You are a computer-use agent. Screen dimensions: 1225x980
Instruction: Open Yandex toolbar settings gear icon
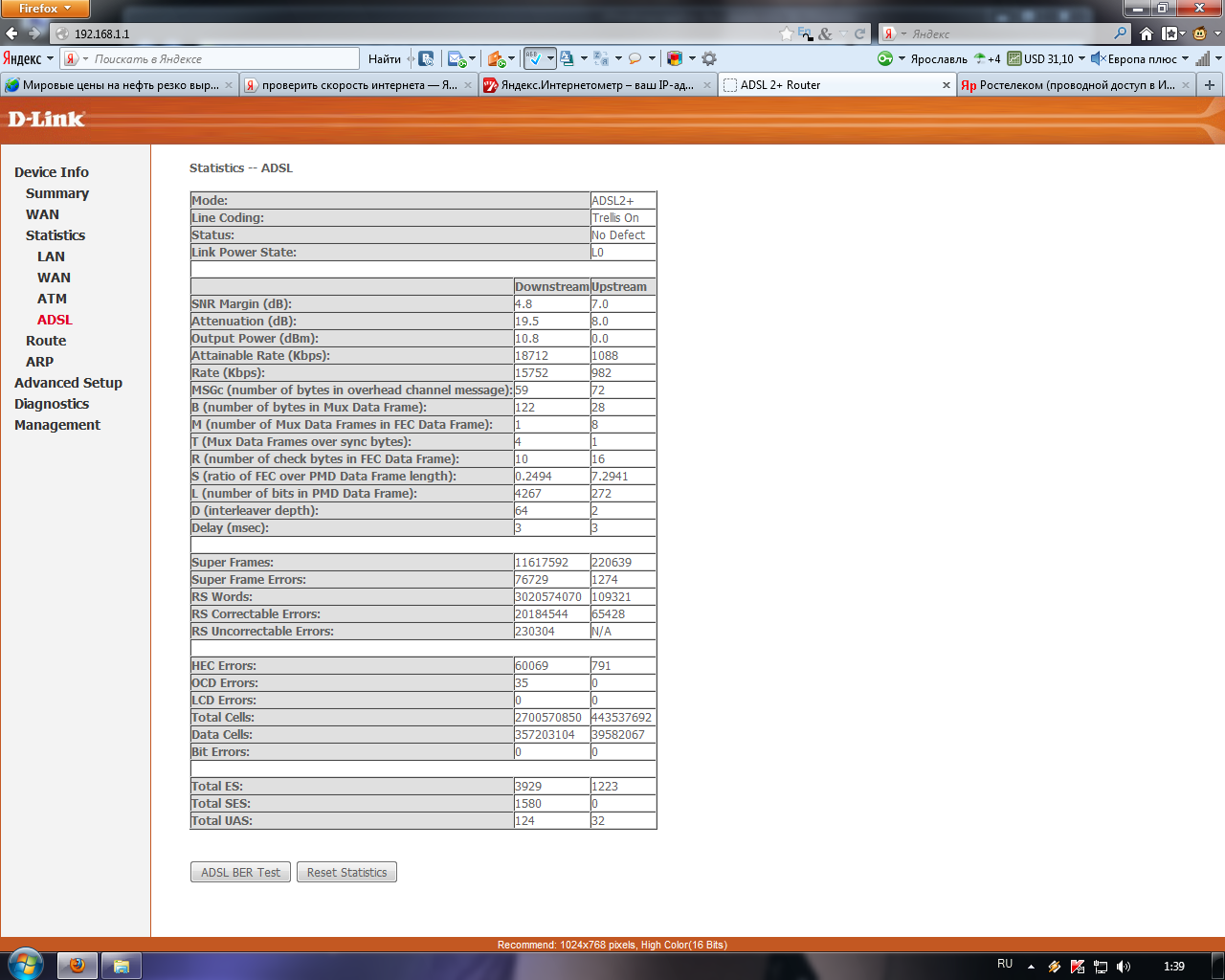coord(709,58)
